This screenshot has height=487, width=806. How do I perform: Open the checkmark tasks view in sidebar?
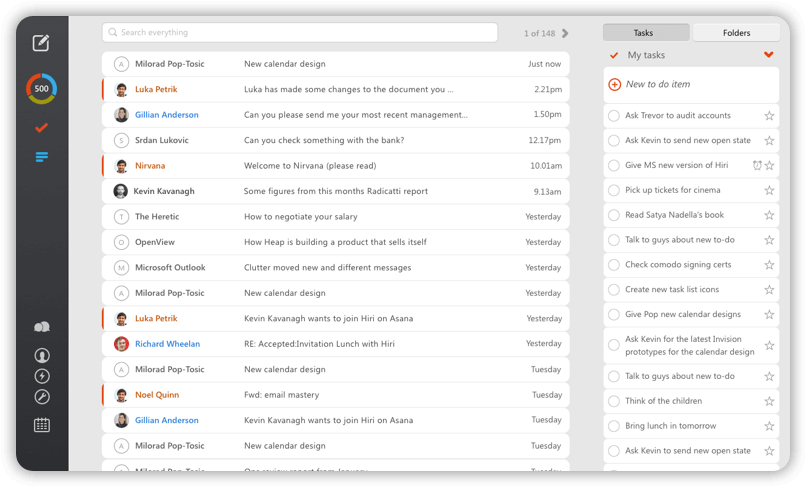(41, 128)
